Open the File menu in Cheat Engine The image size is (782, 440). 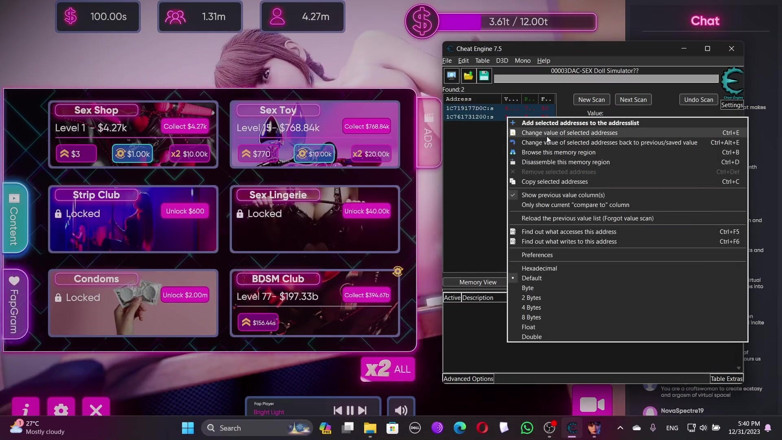(x=447, y=60)
